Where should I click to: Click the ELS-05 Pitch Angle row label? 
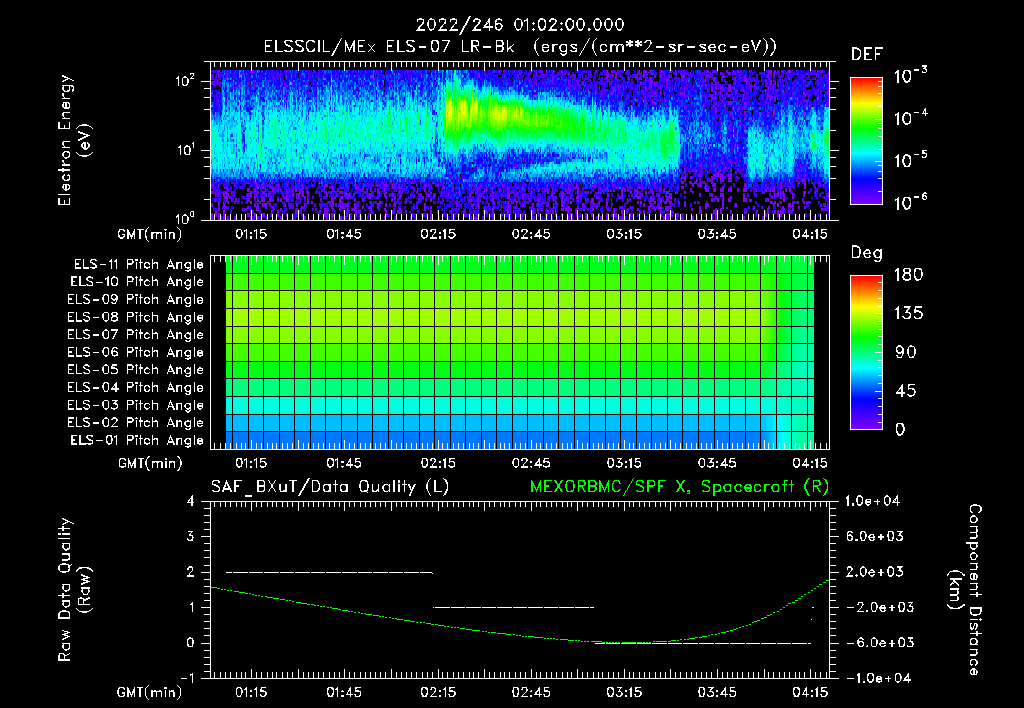pos(136,370)
